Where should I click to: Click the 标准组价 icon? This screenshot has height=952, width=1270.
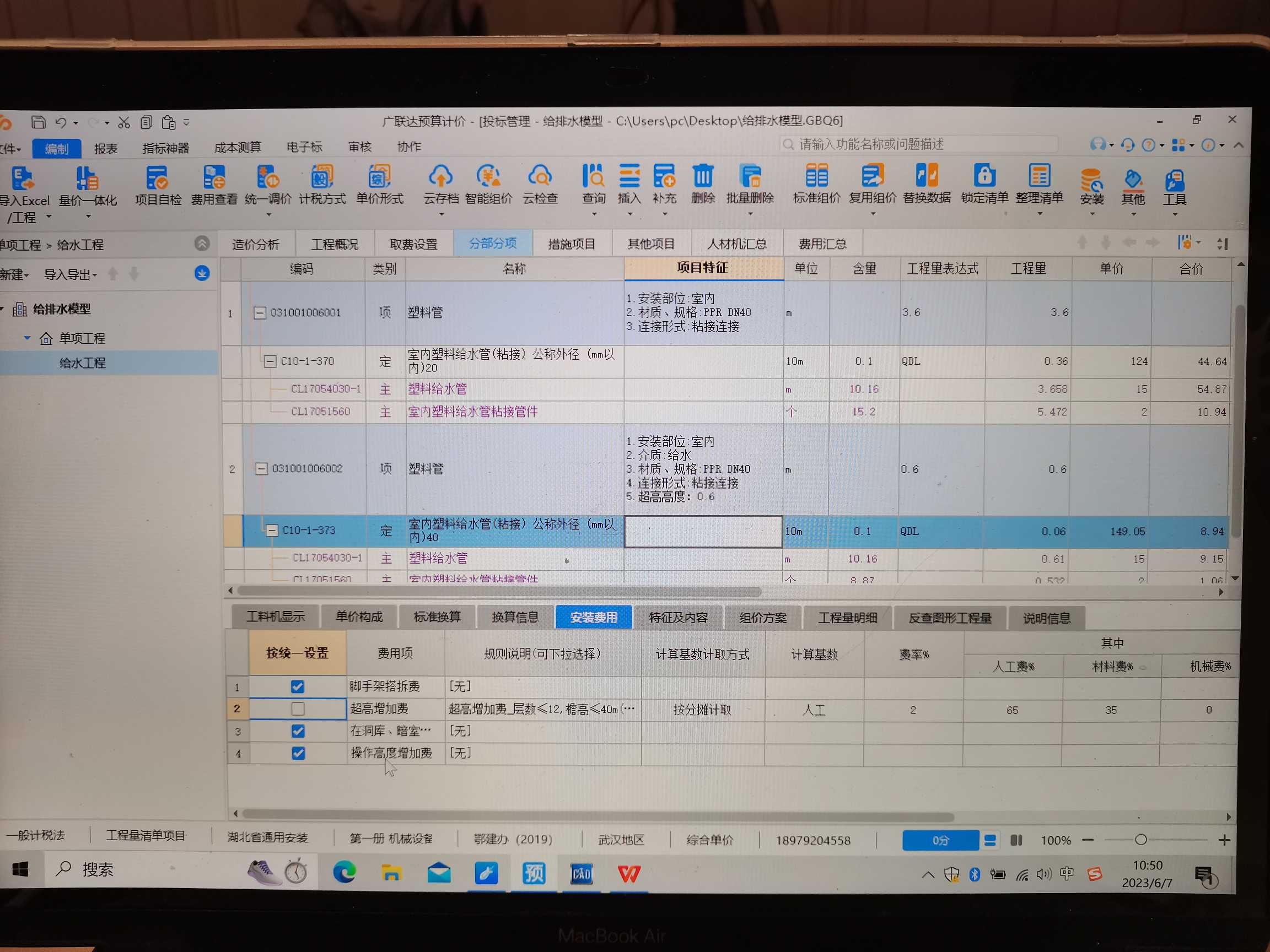pyautogui.click(x=816, y=175)
